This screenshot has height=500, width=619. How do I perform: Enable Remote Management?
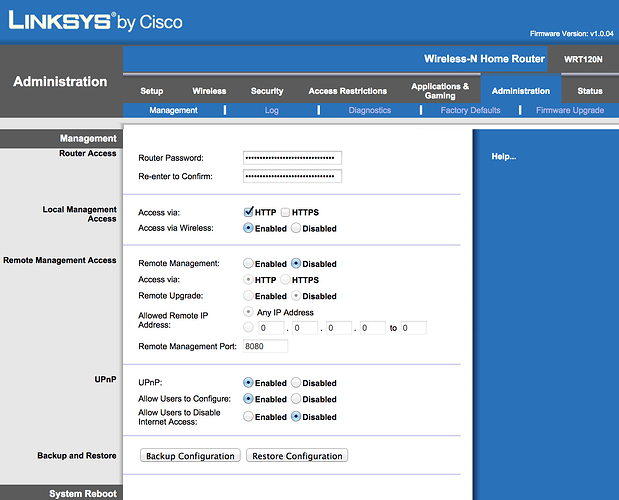point(248,263)
